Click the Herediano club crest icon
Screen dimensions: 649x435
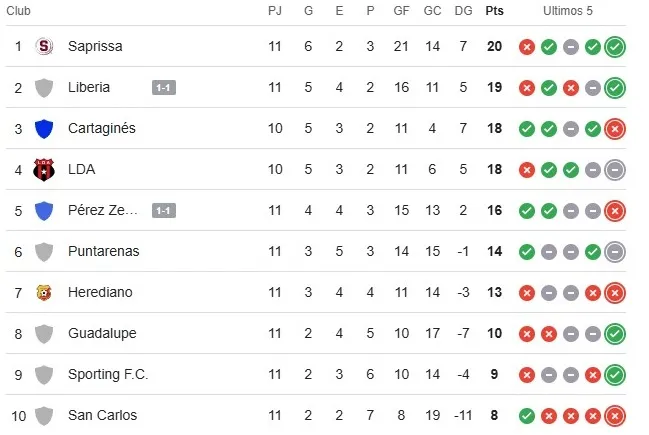coord(44,293)
